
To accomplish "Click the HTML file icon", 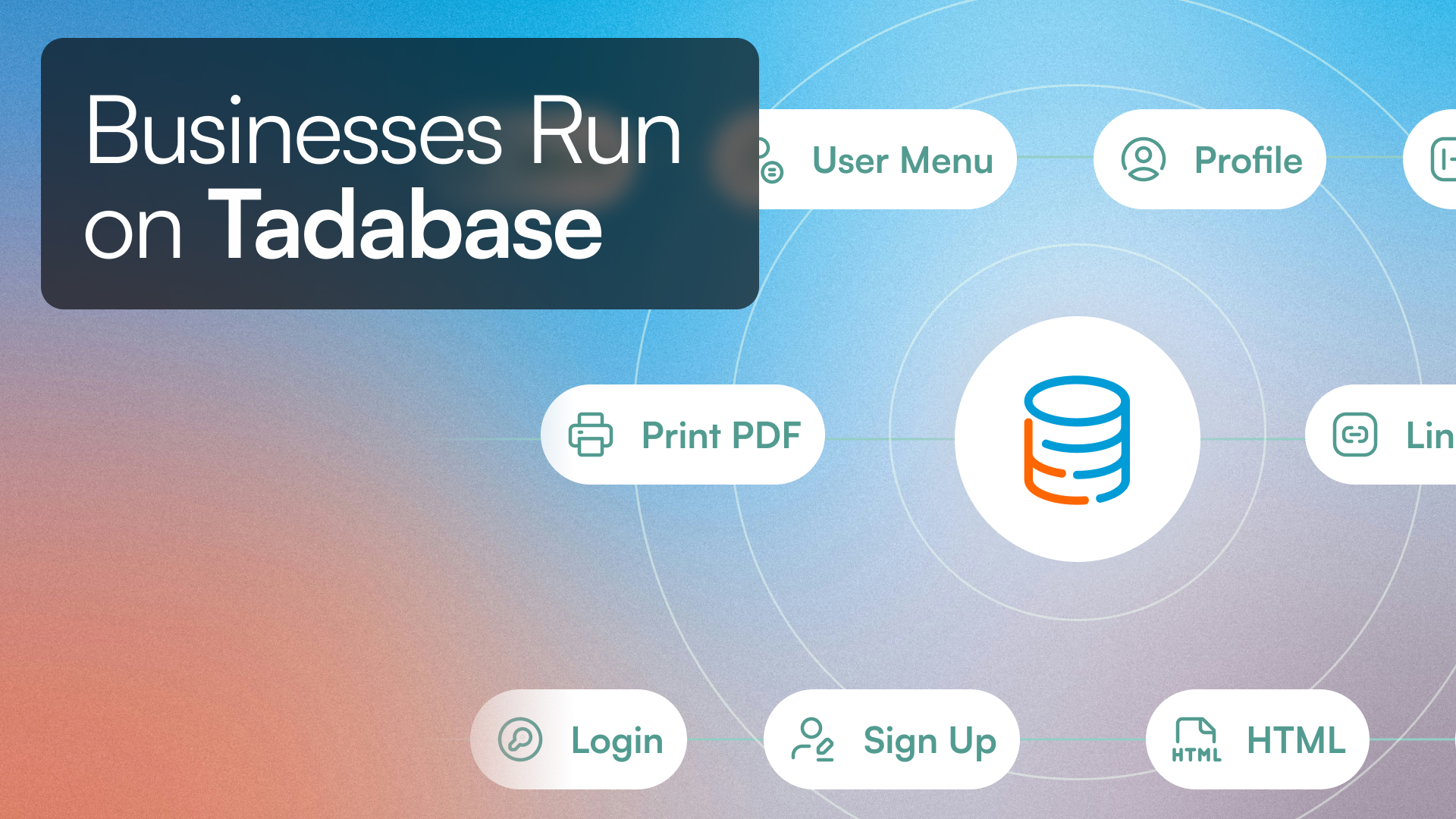I will tap(1197, 739).
